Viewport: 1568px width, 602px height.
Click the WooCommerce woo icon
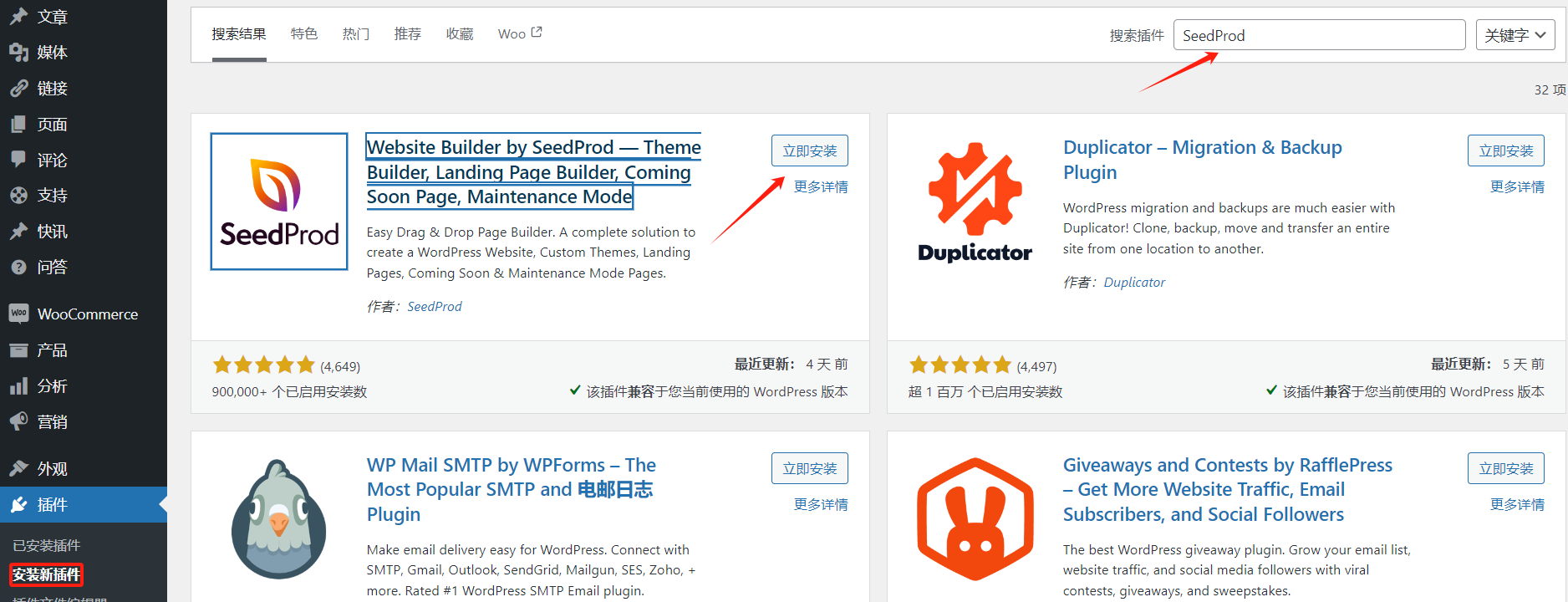pyautogui.click(x=19, y=314)
